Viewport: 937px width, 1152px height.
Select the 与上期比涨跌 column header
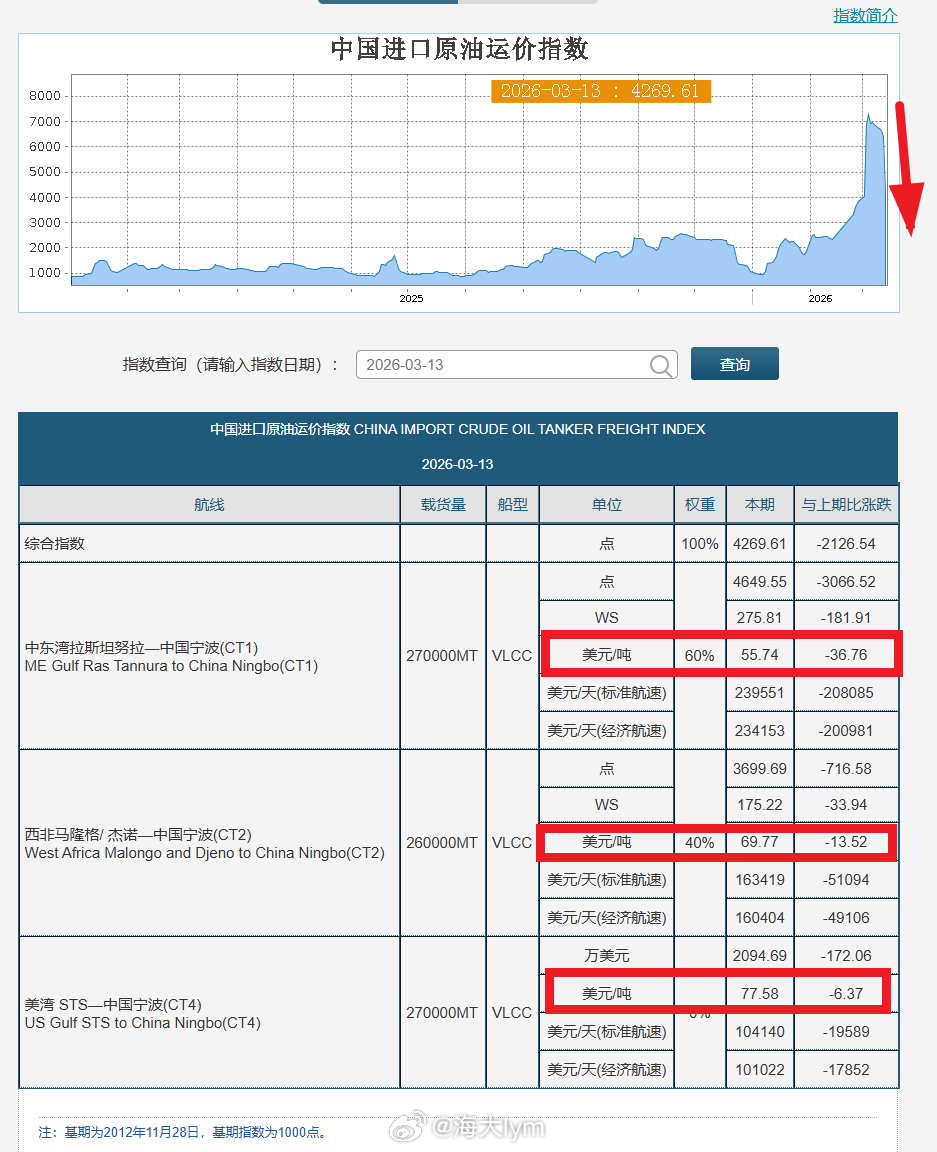coord(846,505)
